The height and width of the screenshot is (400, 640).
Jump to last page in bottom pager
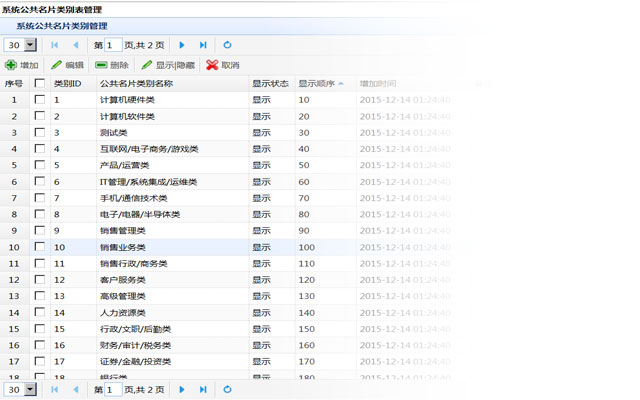(x=204, y=389)
